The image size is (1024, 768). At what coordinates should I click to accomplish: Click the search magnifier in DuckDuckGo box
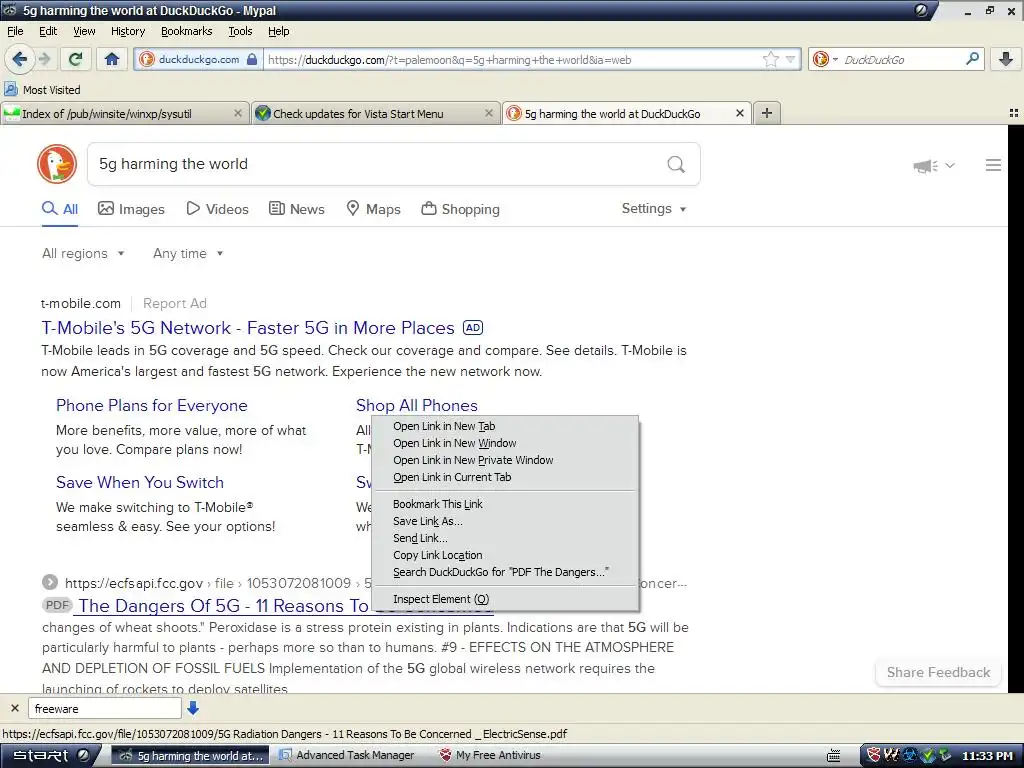pyautogui.click(x=676, y=164)
